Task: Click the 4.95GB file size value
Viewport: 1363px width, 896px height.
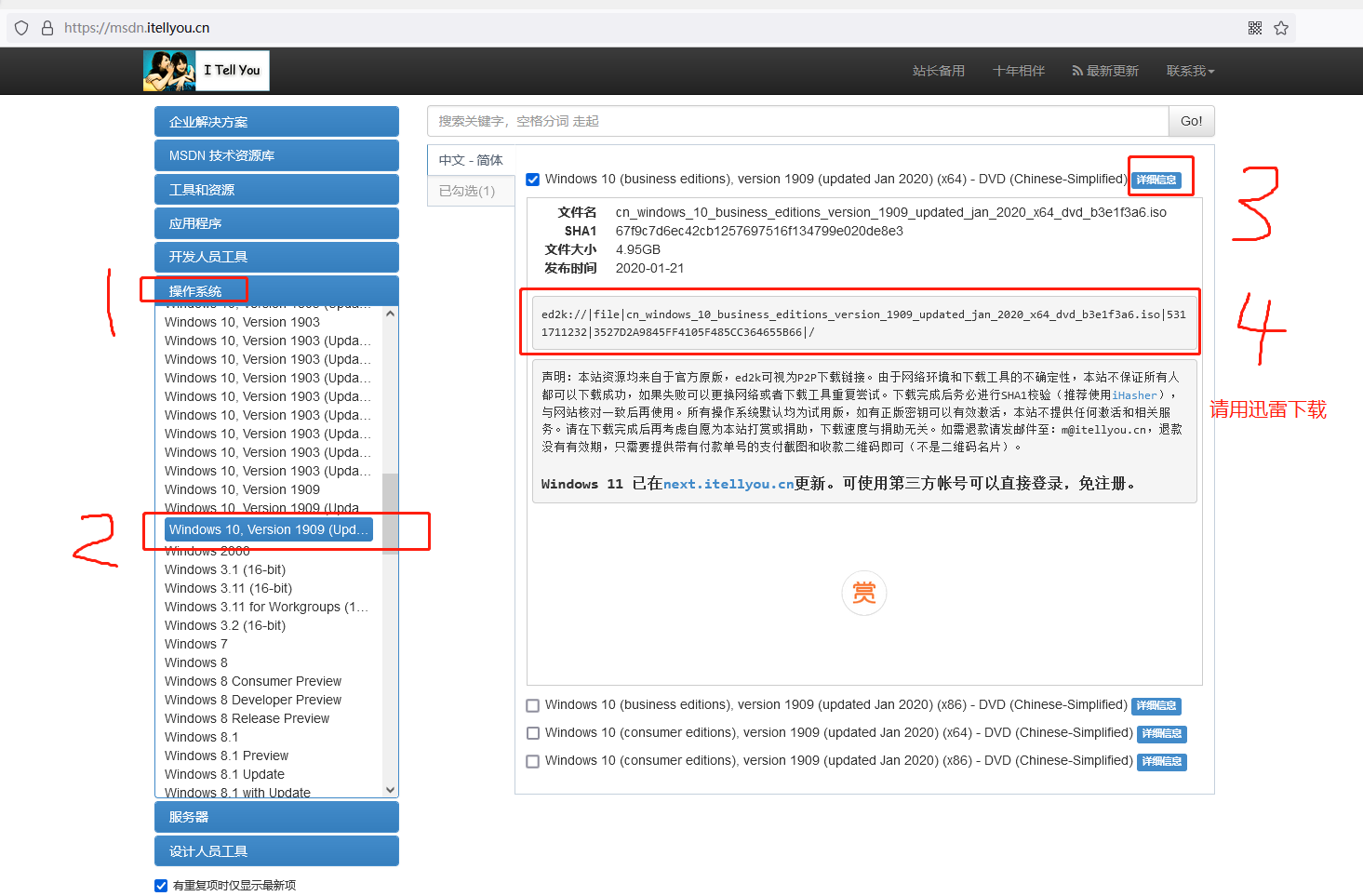Action: coord(638,249)
